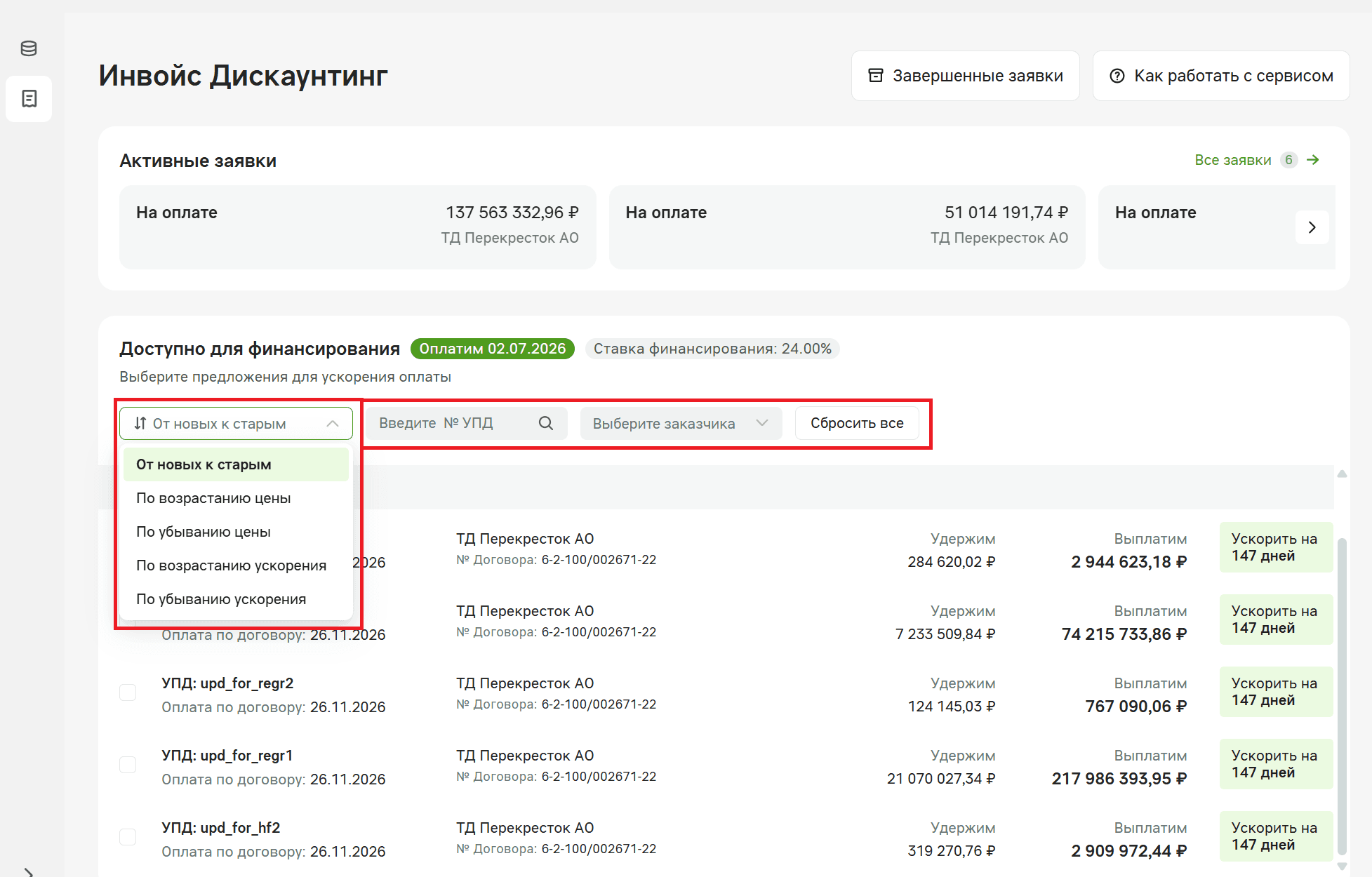Viewport: 1372px width, 877px height.
Task: Select По убыванию цены option
Action: [x=236, y=532]
